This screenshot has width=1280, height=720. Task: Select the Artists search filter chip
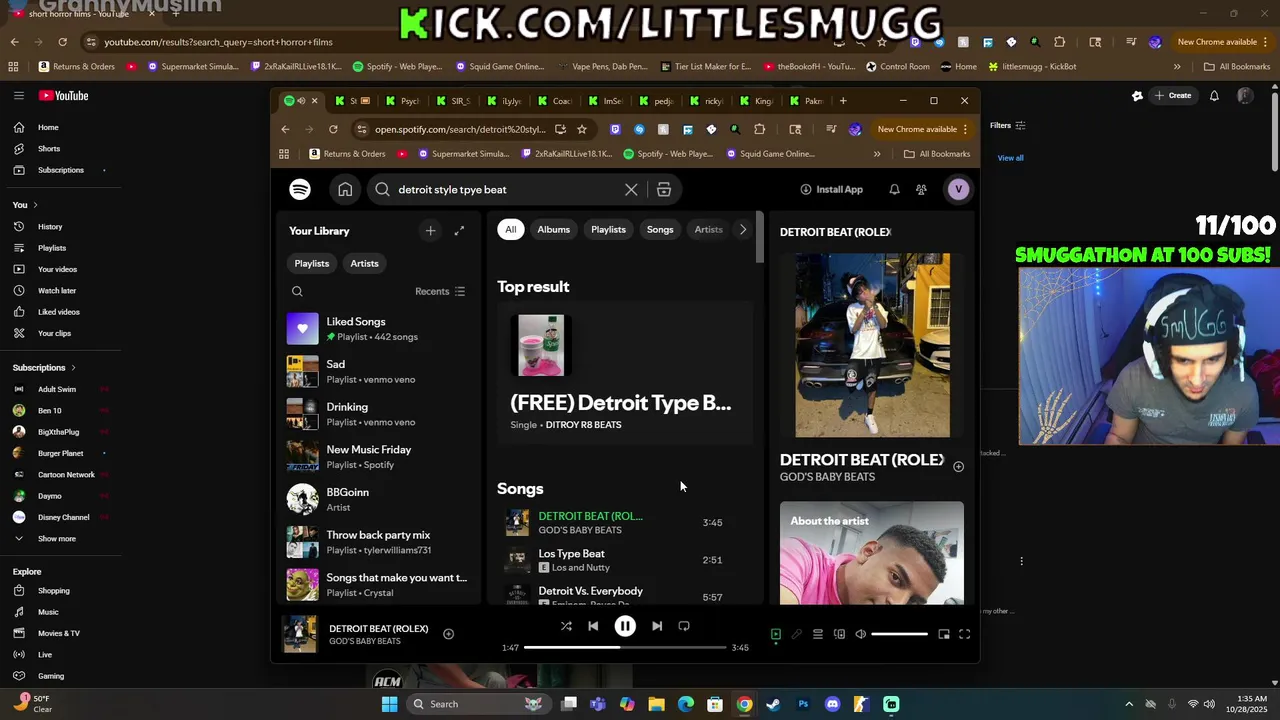tap(708, 230)
